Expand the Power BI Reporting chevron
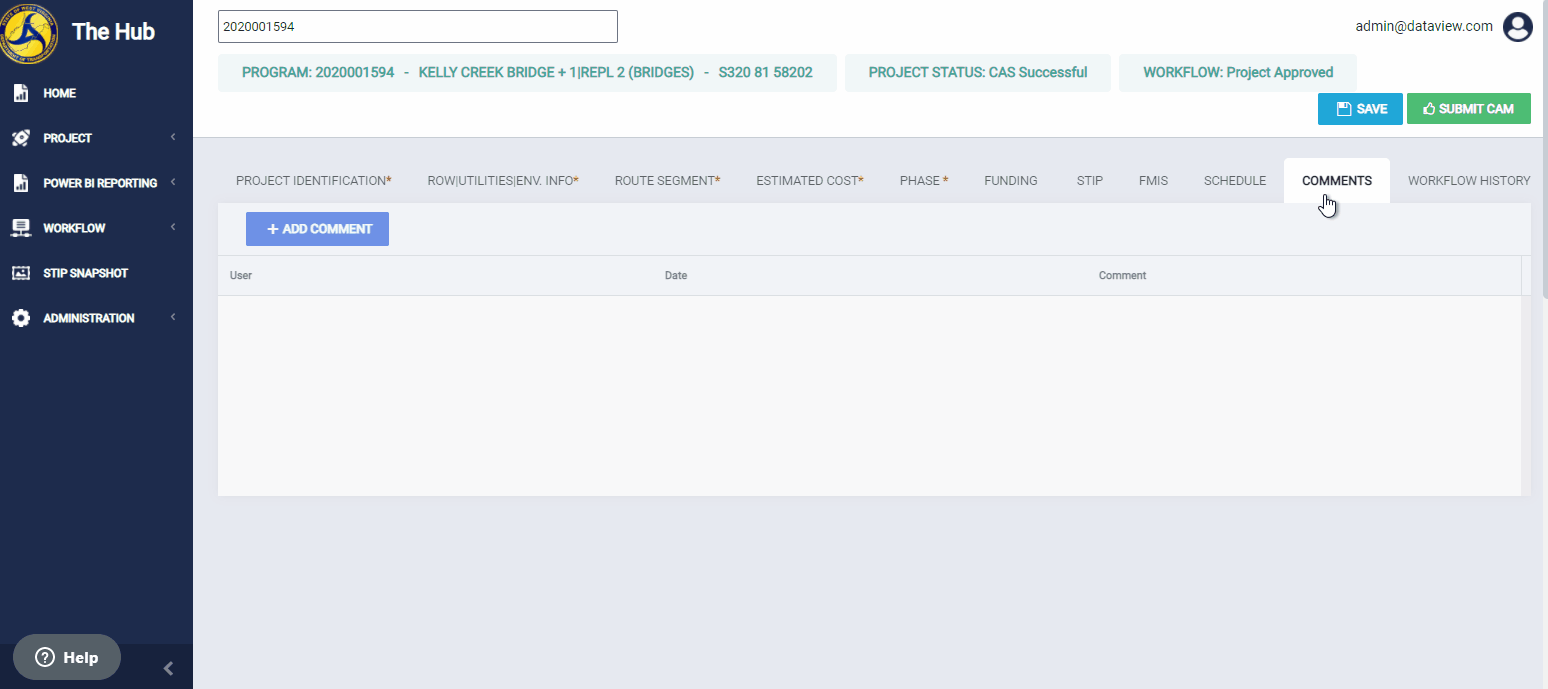This screenshot has width=1548, height=689. point(173,182)
